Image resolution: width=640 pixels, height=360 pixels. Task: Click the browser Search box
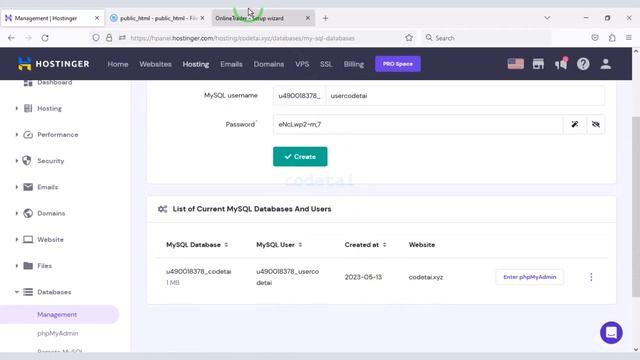click(x=487, y=38)
